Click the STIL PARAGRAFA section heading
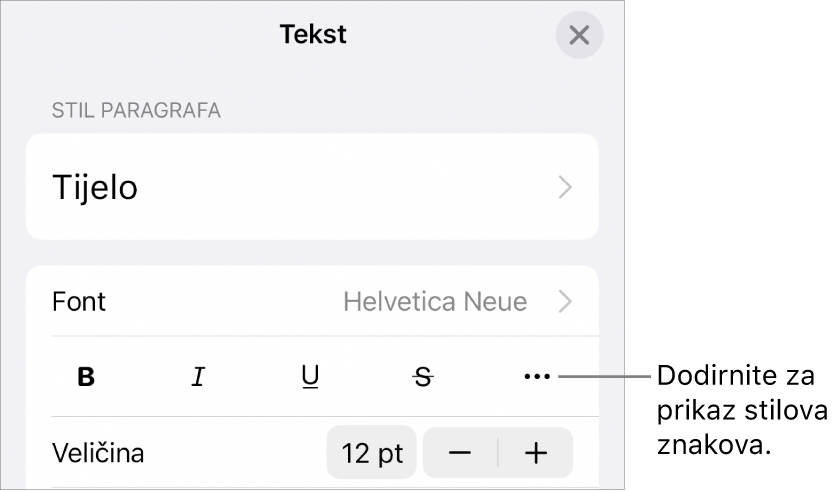This screenshot has height=491, width=838. tap(136, 111)
